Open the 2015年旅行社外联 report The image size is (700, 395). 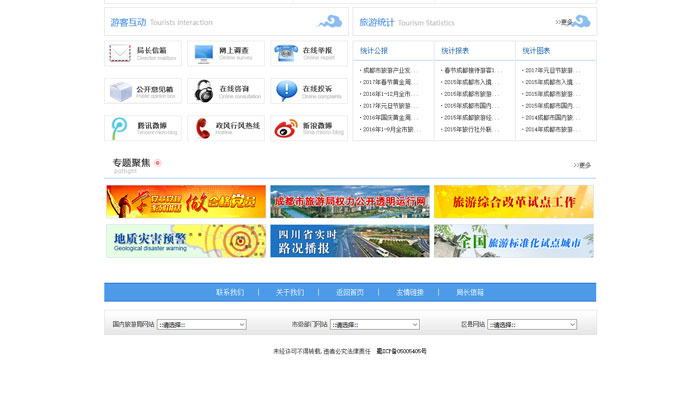tap(471, 129)
